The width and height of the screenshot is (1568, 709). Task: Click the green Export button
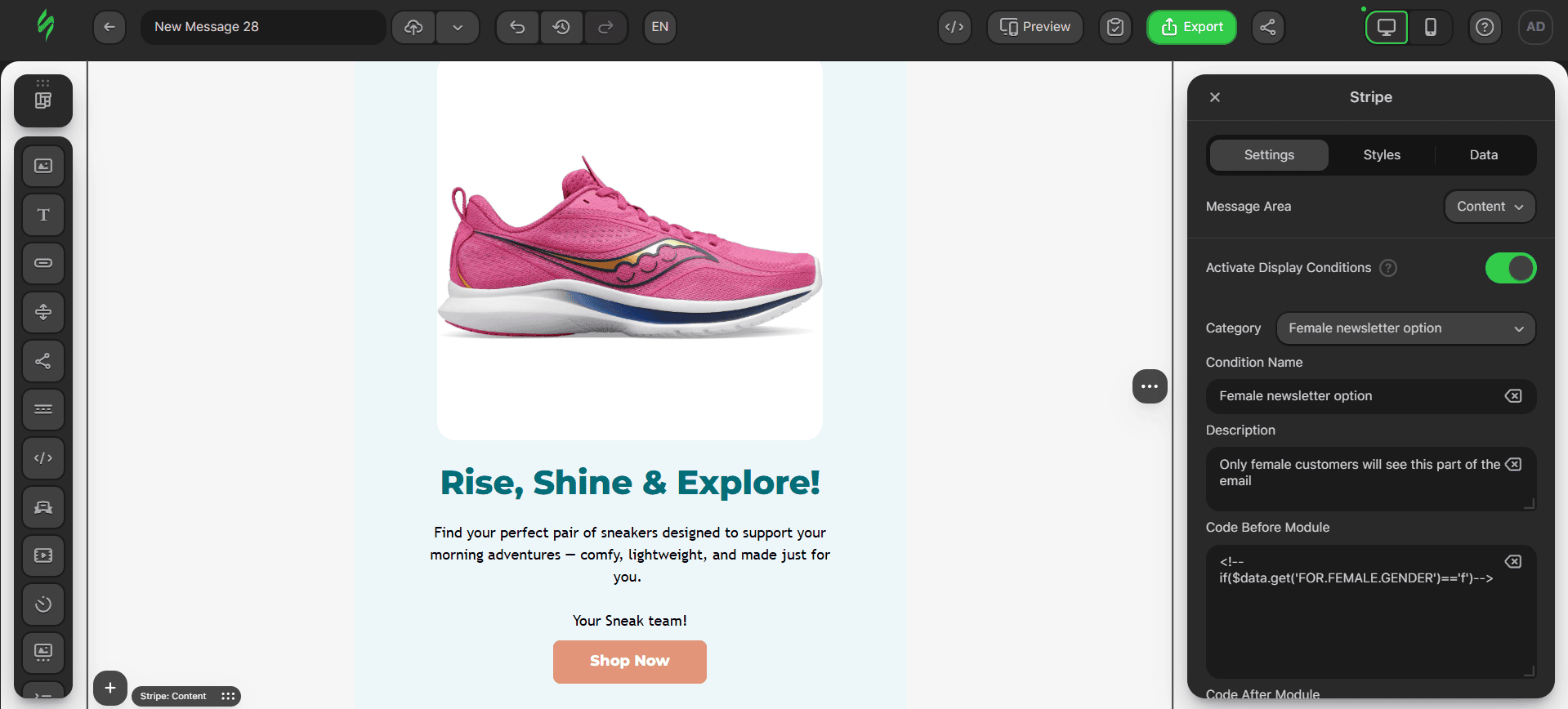1191,27
